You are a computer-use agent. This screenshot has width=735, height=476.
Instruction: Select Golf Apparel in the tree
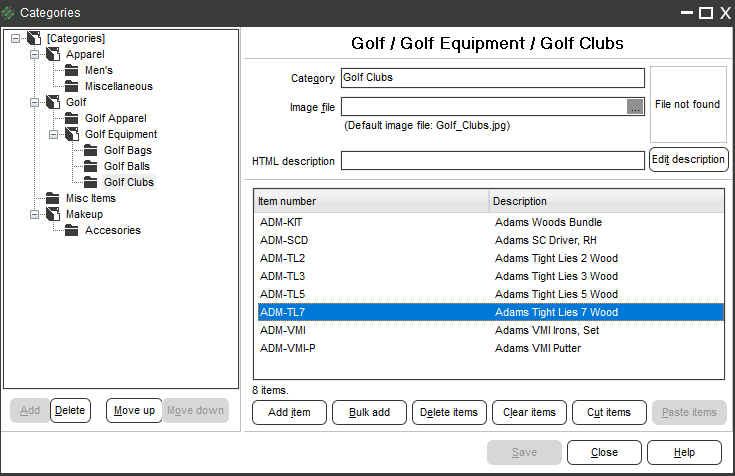(x=116, y=118)
